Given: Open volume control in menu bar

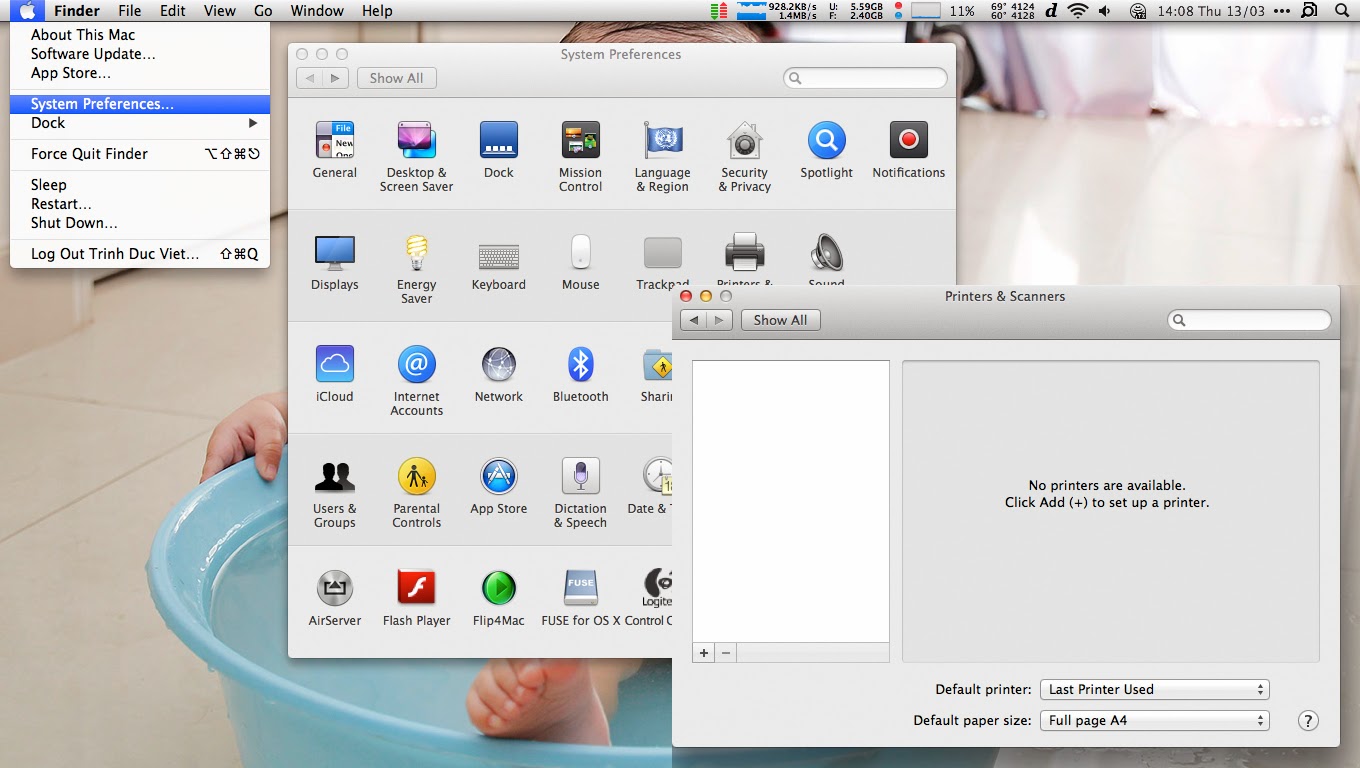Looking at the screenshot, I should (1104, 11).
